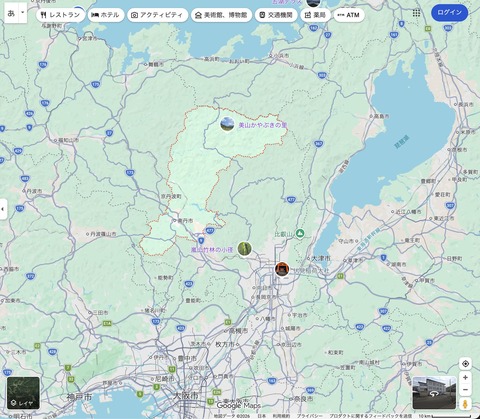Zoom out with the minus button
The width and height of the screenshot is (480, 419).
point(465,389)
